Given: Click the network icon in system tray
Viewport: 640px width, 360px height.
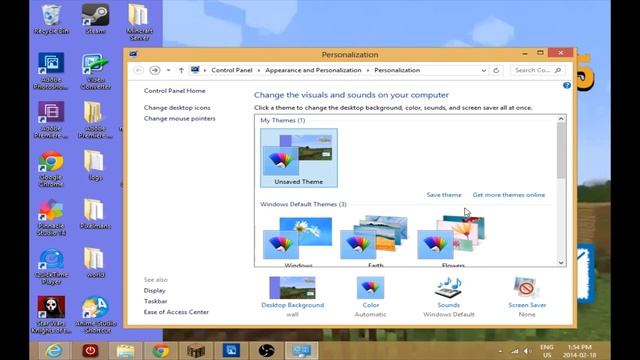Looking at the screenshot, I should point(515,351).
